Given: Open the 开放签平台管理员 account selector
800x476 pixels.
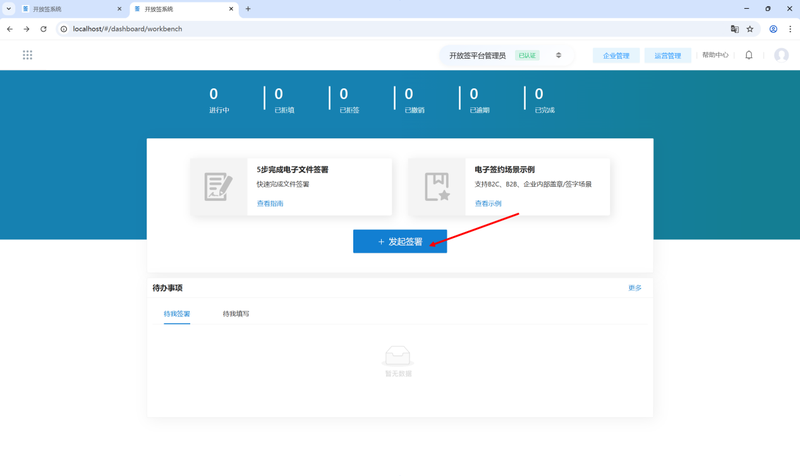Looking at the screenshot, I should pos(477,56).
